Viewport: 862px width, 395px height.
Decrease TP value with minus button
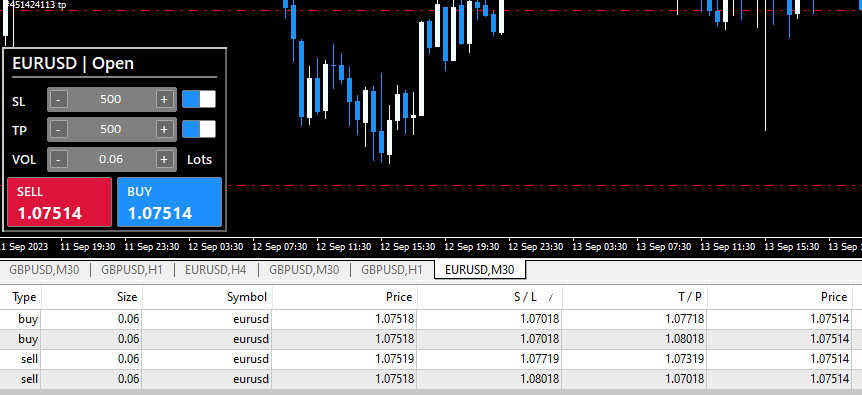coord(59,129)
